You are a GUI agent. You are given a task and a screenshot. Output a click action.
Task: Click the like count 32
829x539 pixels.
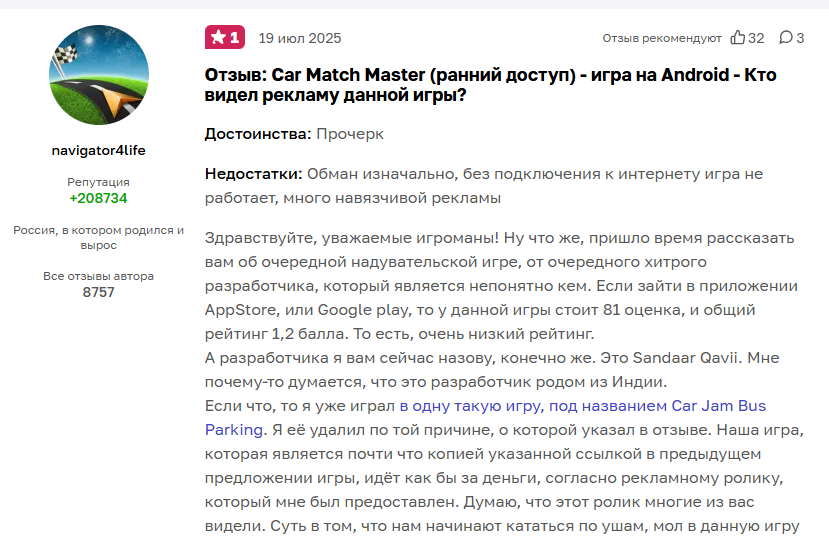pyautogui.click(x=756, y=38)
